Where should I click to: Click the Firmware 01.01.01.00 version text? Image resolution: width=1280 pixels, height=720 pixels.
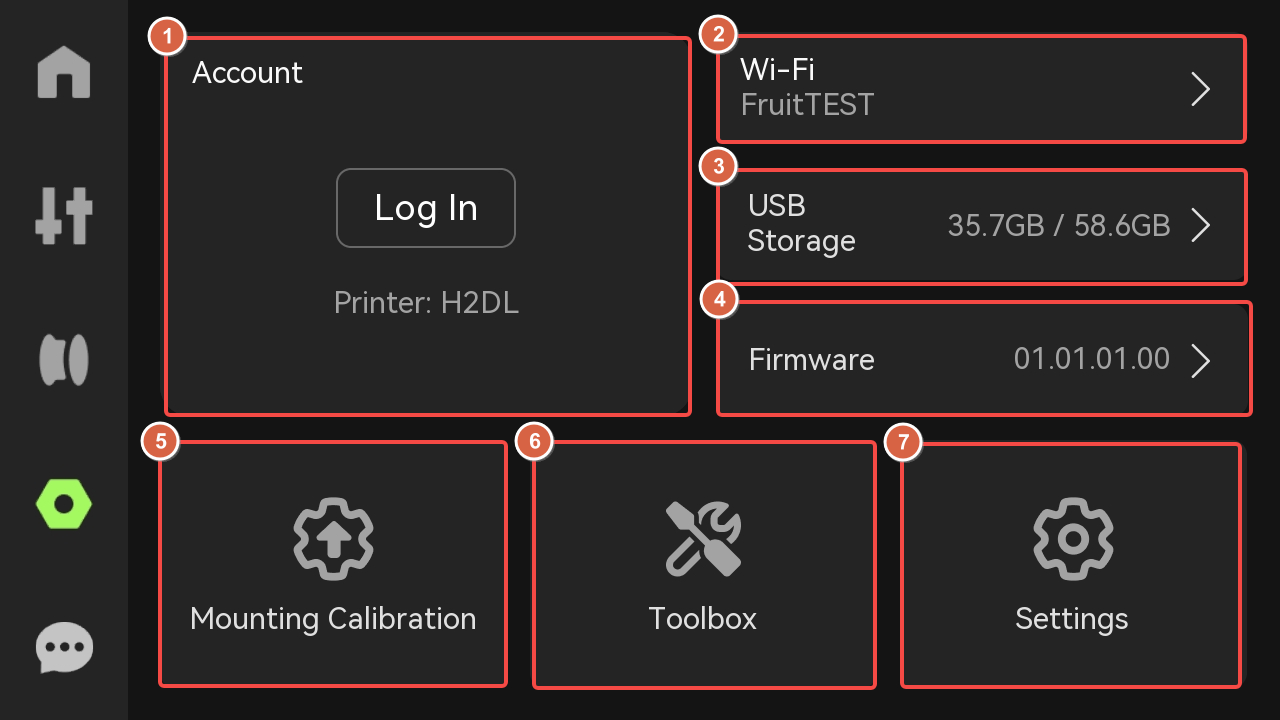[1092, 359]
